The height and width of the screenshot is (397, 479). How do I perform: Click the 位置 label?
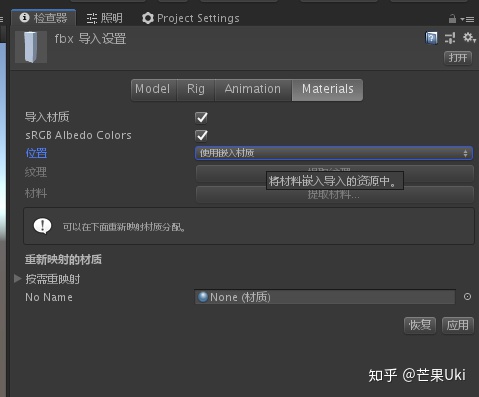click(x=36, y=153)
